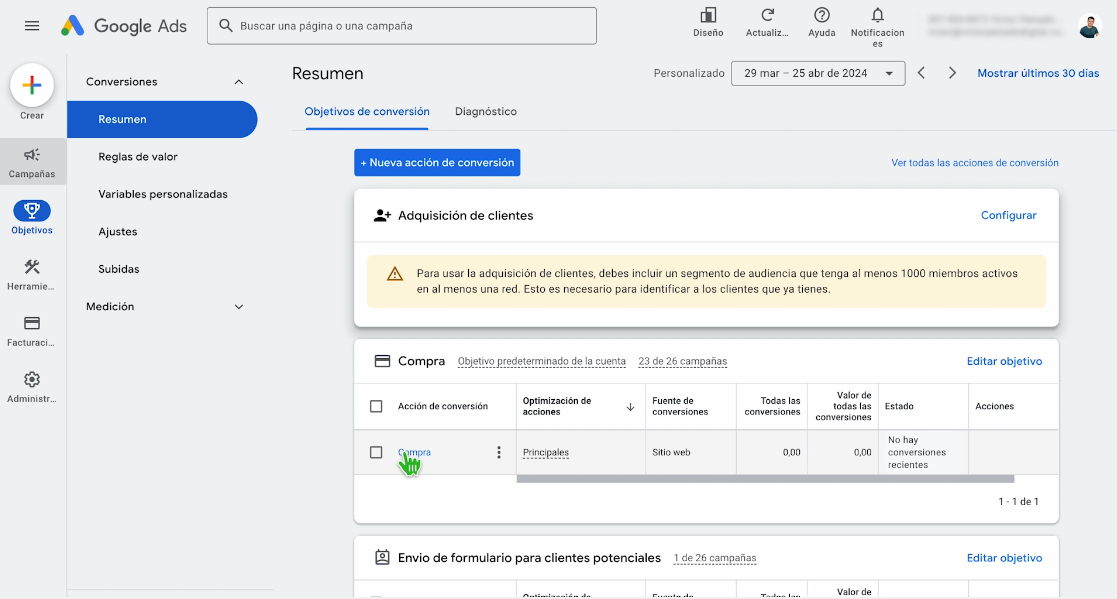The height and width of the screenshot is (599, 1117).
Task: Select all rows checkbox in Compra table
Action: pyautogui.click(x=376, y=406)
